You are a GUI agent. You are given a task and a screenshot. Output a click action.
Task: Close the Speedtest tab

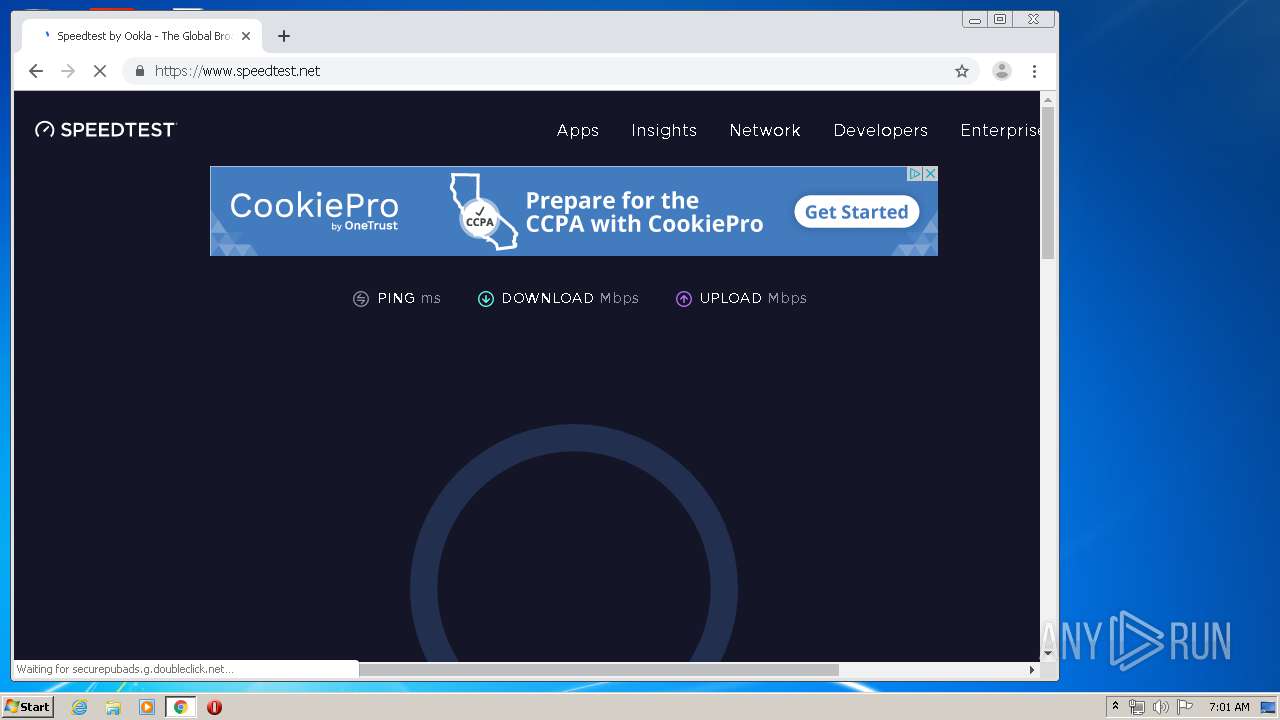pyautogui.click(x=246, y=36)
